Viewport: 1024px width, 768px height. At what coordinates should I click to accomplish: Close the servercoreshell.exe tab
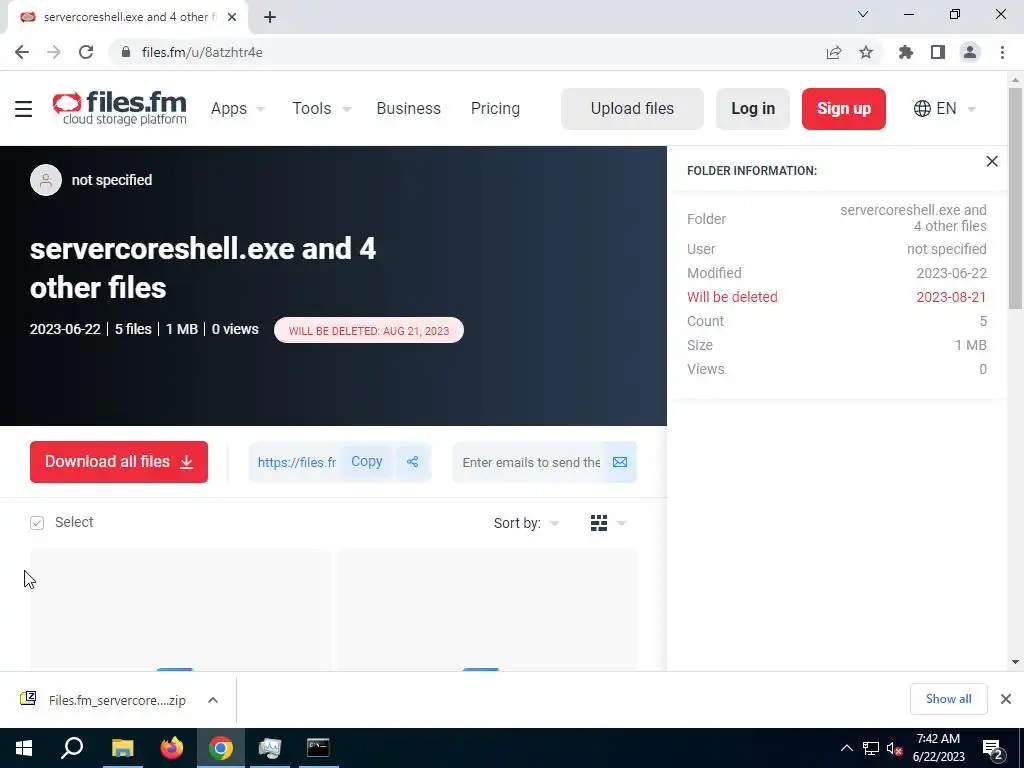(x=232, y=17)
